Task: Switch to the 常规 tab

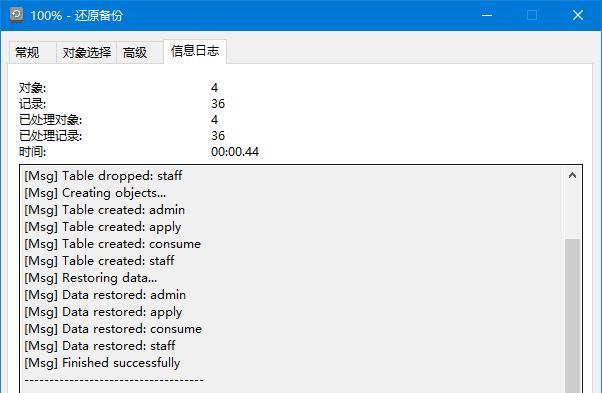Action: coord(33,52)
